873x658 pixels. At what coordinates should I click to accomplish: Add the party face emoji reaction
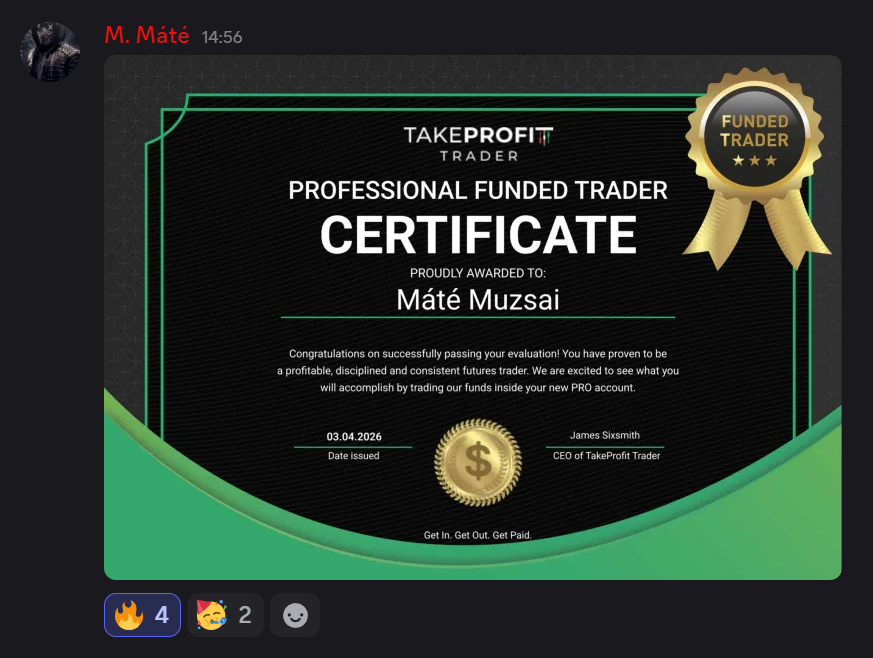(225, 615)
